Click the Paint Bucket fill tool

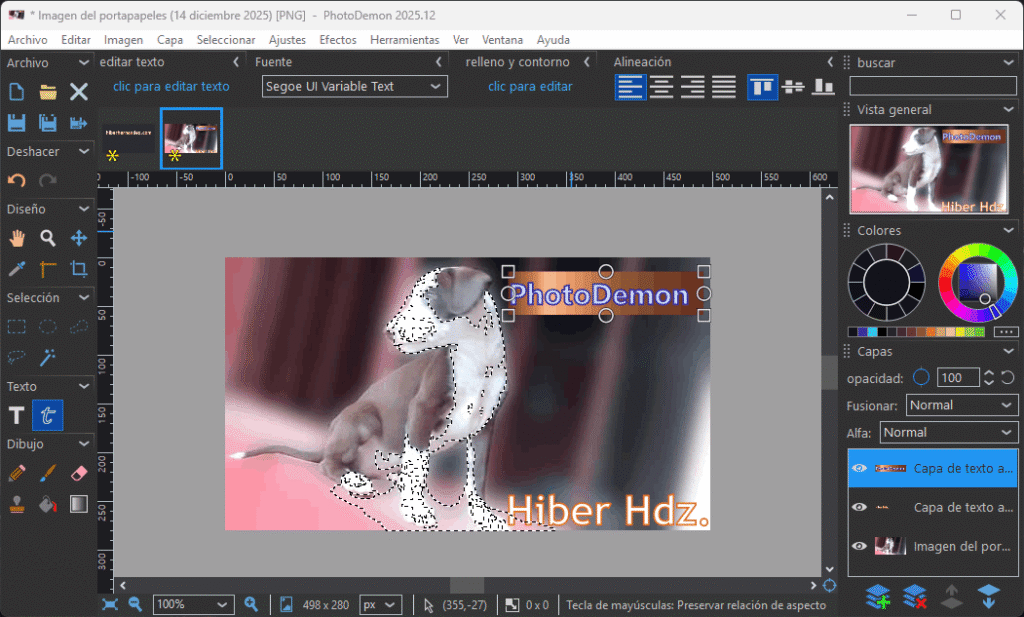(47, 504)
